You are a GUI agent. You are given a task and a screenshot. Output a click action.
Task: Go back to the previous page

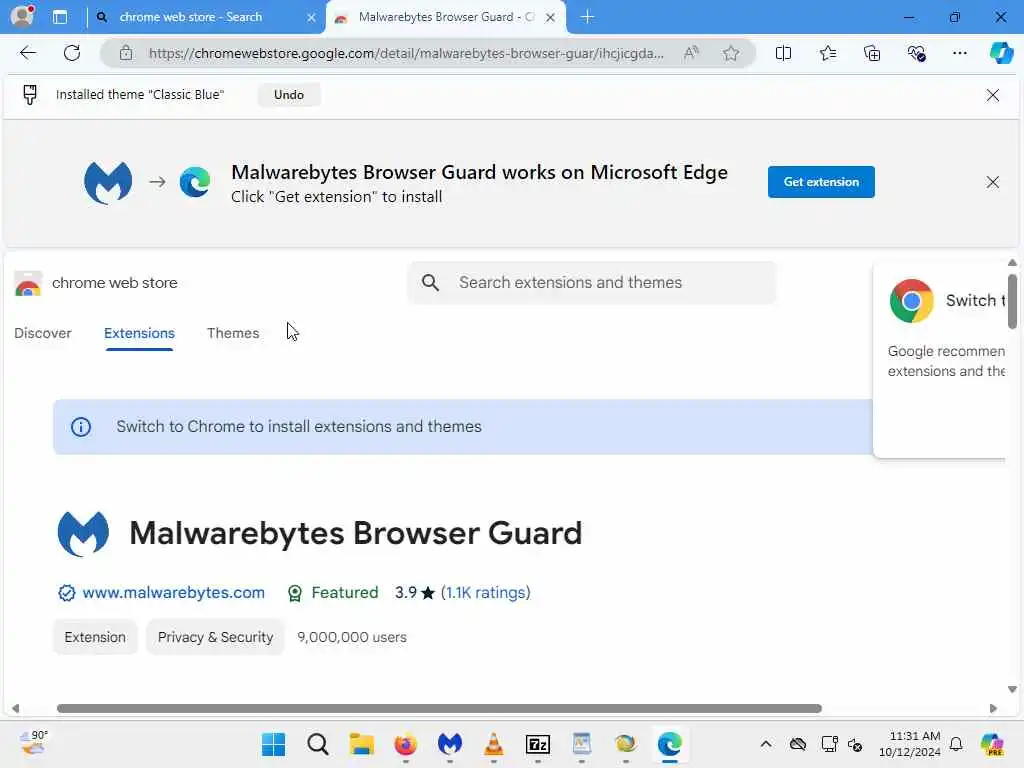(x=27, y=53)
